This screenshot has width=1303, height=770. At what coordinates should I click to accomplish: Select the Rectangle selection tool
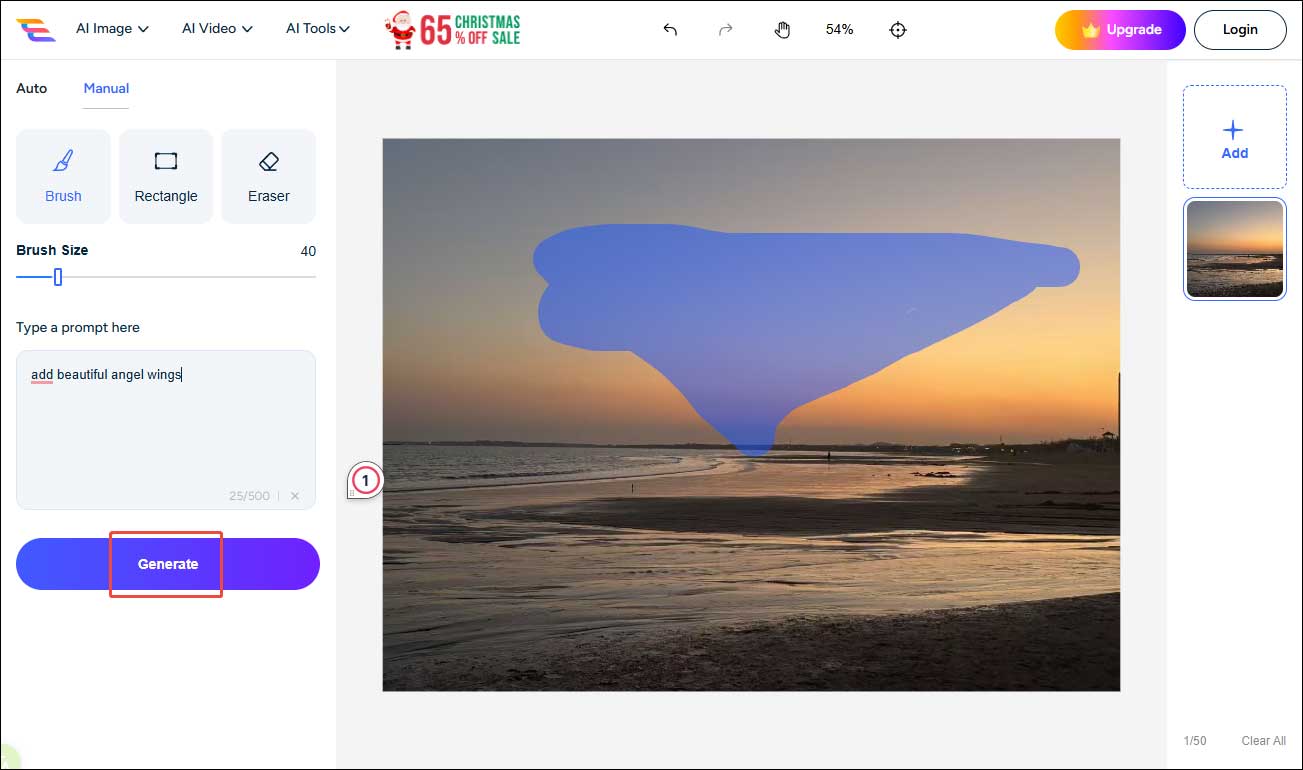[x=166, y=176]
